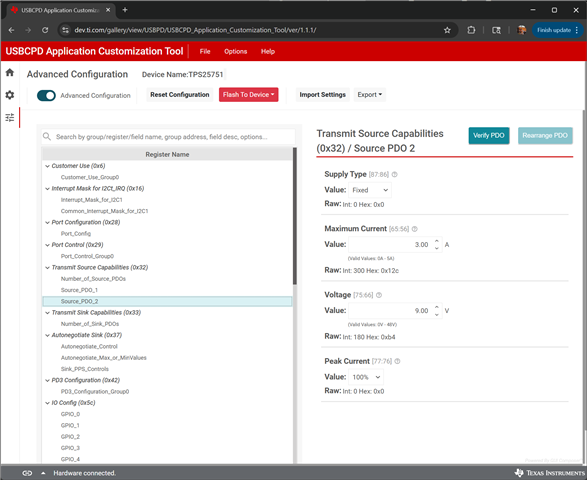Collapse the Customer Use (0x6) group

tap(47, 166)
